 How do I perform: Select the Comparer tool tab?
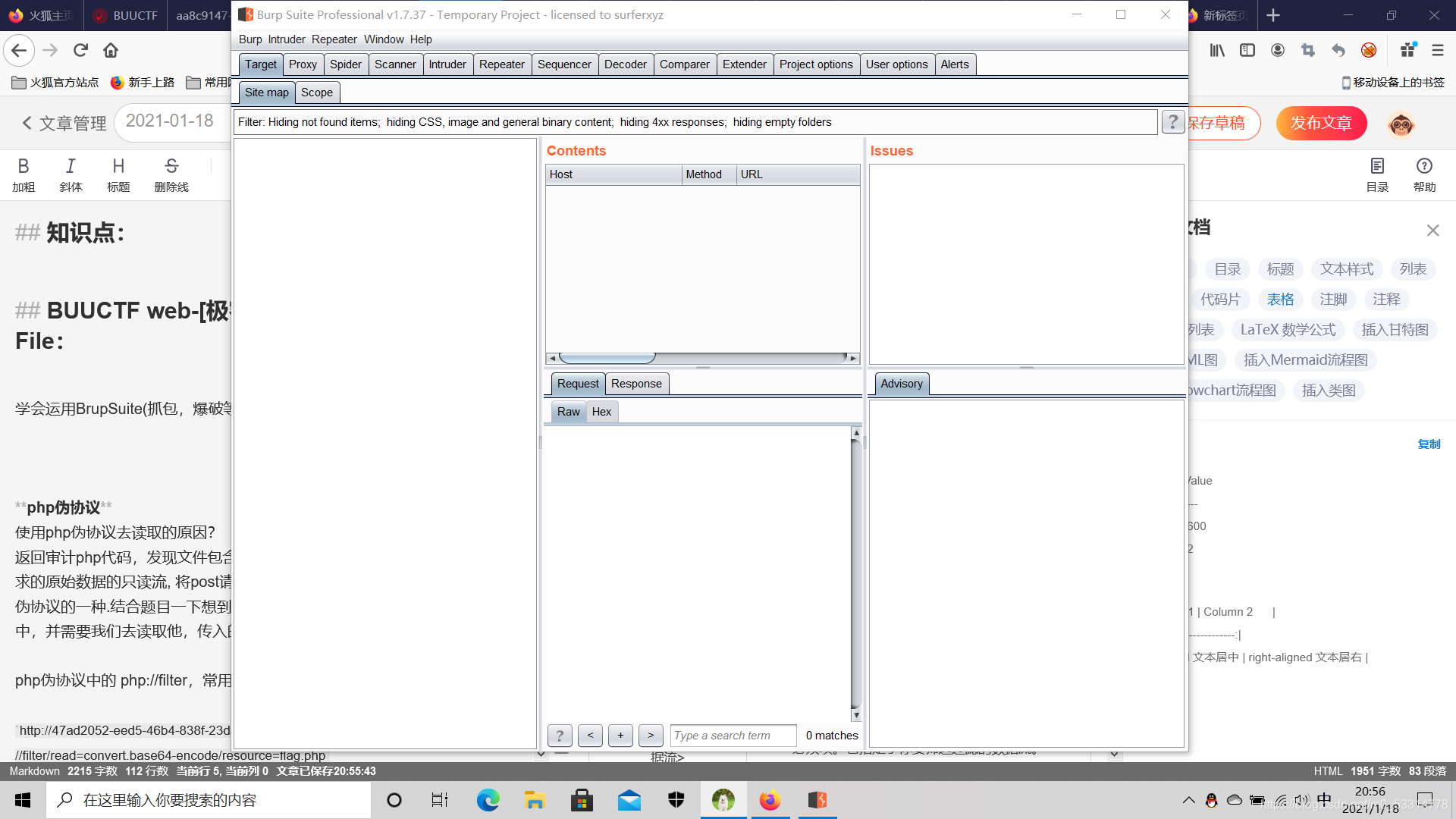(685, 64)
